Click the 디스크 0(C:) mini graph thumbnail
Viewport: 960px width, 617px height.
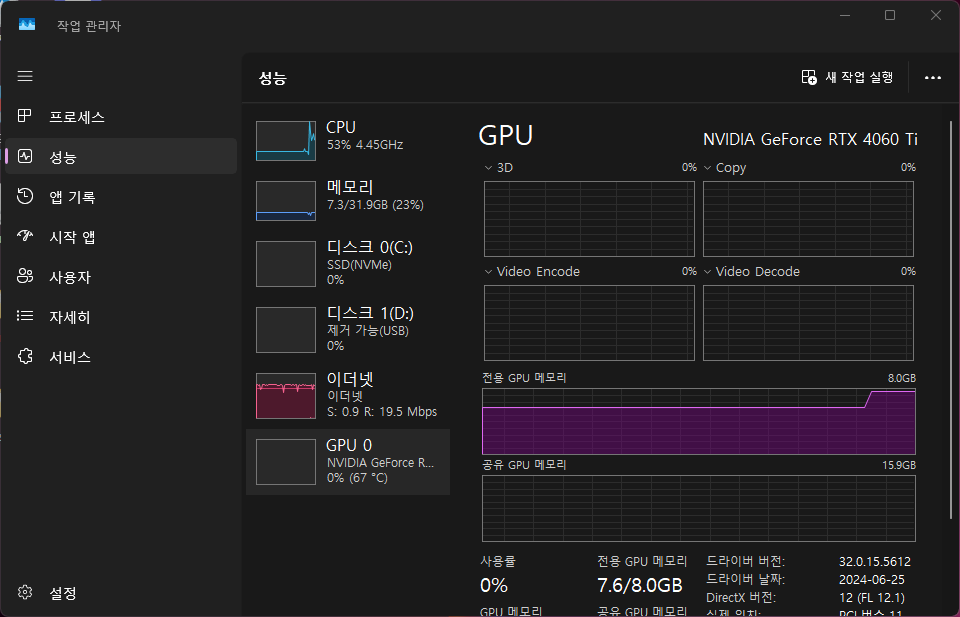click(x=286, y=264)
